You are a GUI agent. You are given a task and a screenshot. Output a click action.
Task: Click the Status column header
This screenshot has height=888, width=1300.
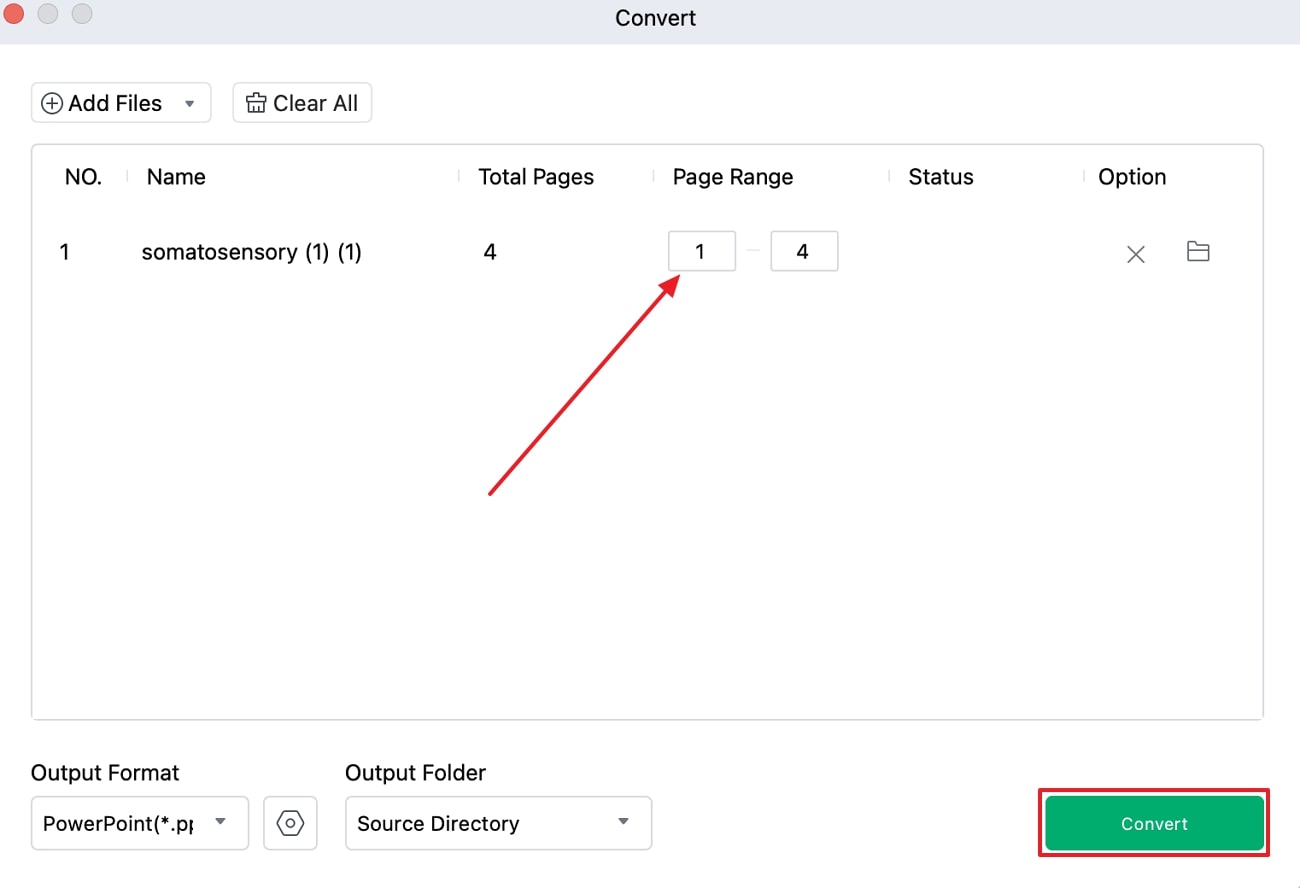tap(941, 177)
